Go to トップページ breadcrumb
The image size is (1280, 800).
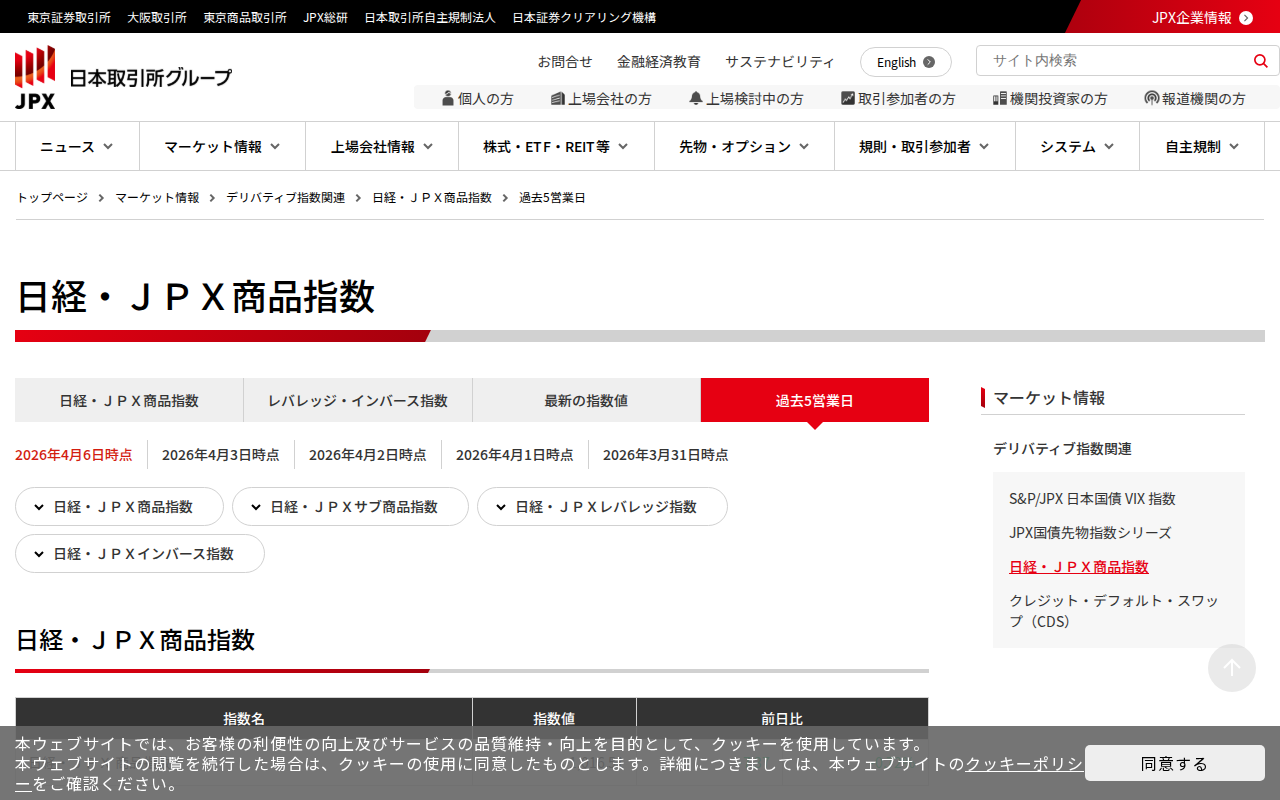click(x=52, y=198)
